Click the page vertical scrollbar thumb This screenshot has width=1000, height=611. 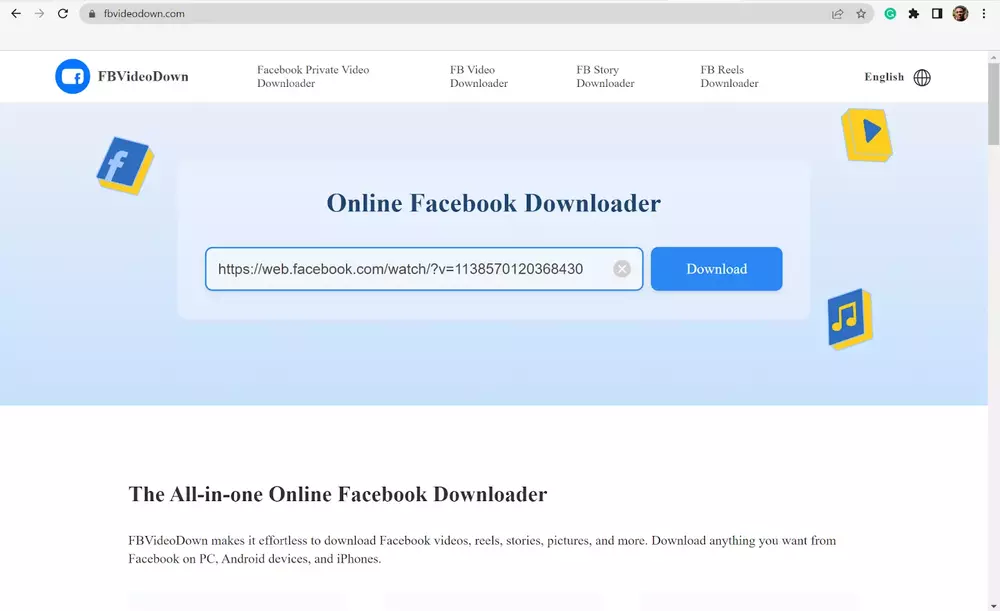tap(994, 104)
